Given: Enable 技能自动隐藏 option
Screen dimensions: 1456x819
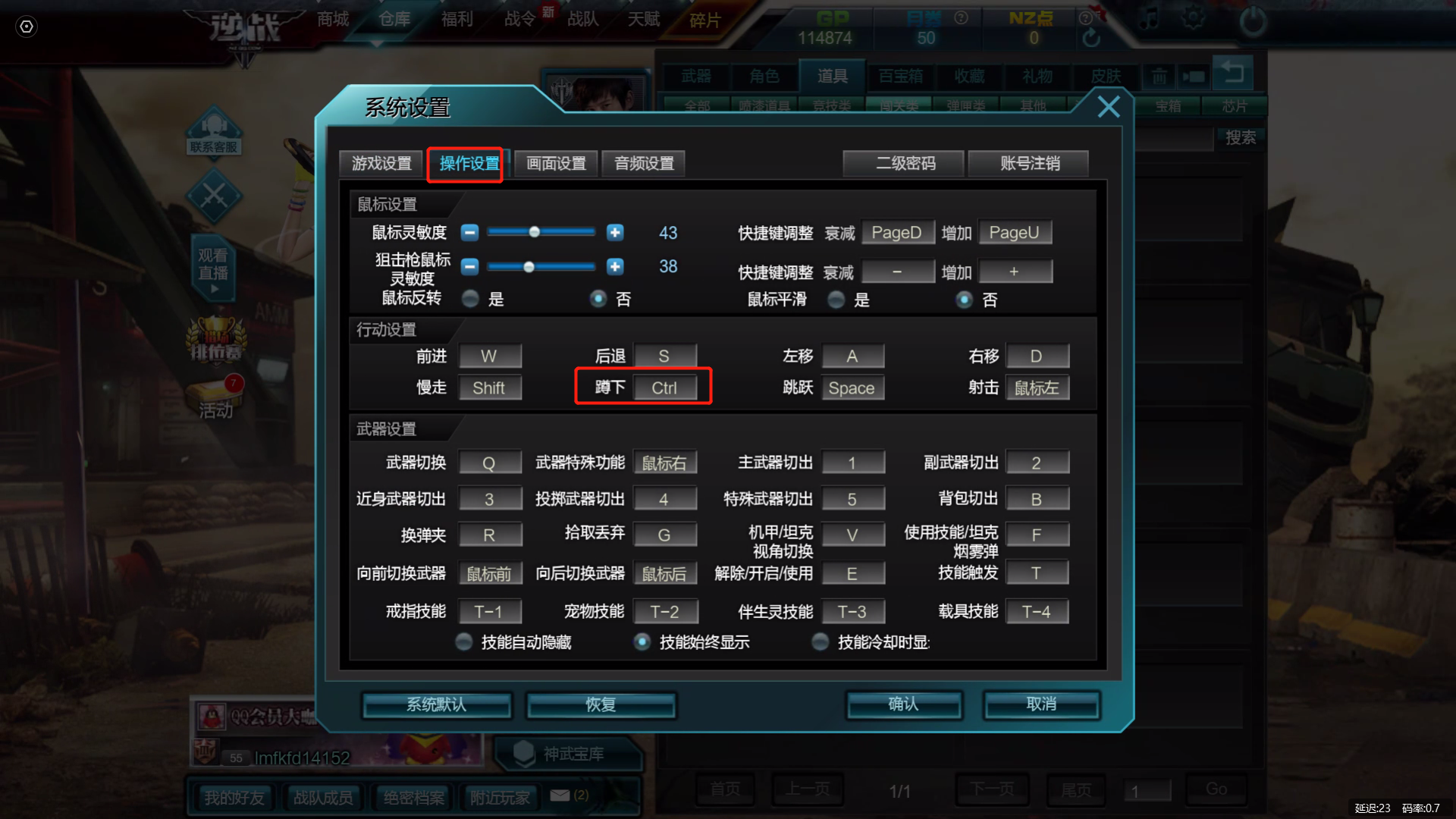Looking at the screenshot, I should click(x=464, y=642).
